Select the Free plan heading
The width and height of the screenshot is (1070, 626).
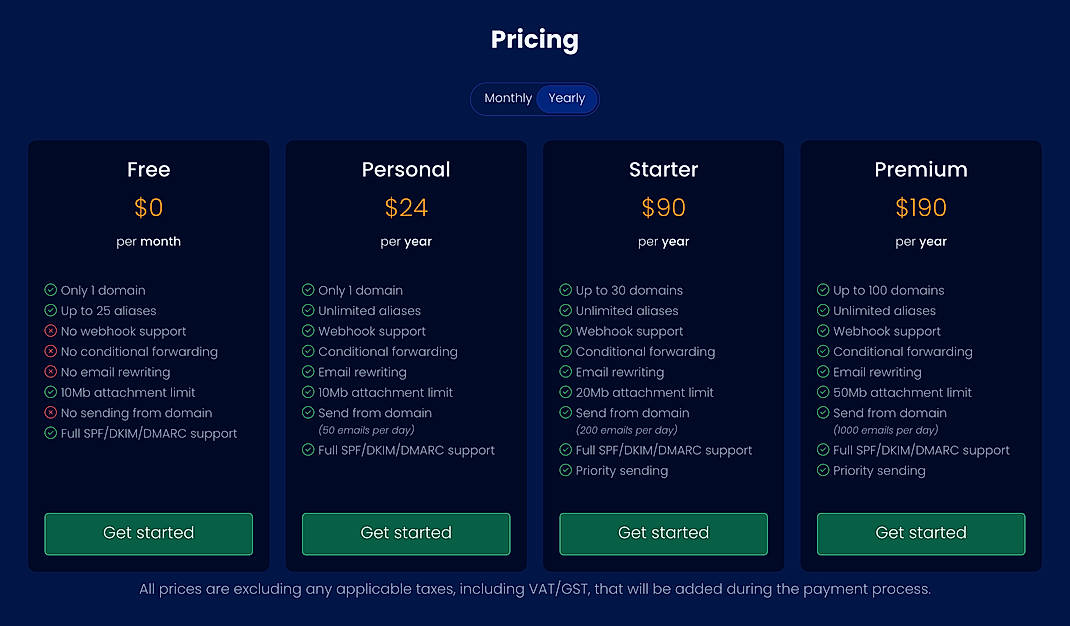point(148,169)
